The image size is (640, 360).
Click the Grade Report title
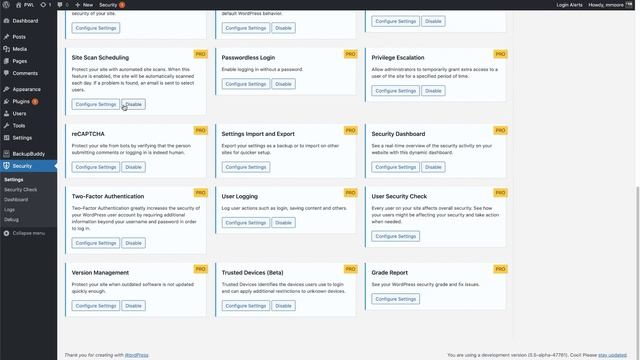[389, 273]
